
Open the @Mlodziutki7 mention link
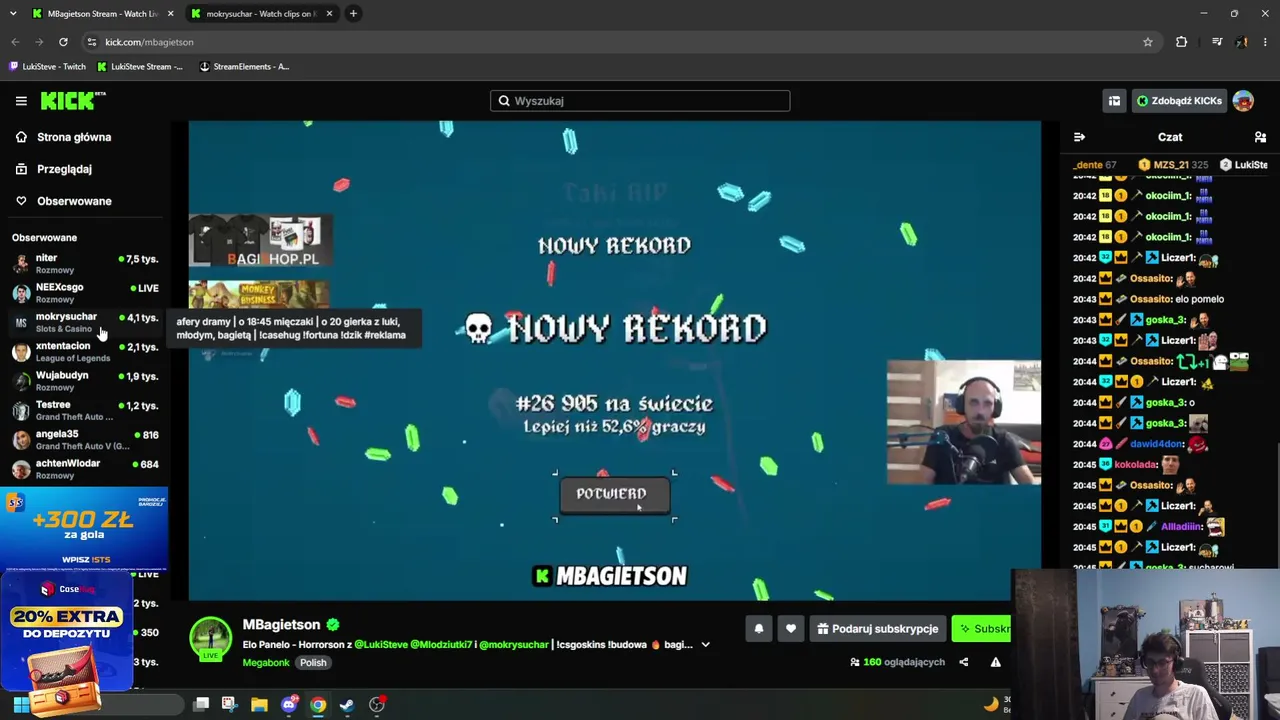point(441,645)
